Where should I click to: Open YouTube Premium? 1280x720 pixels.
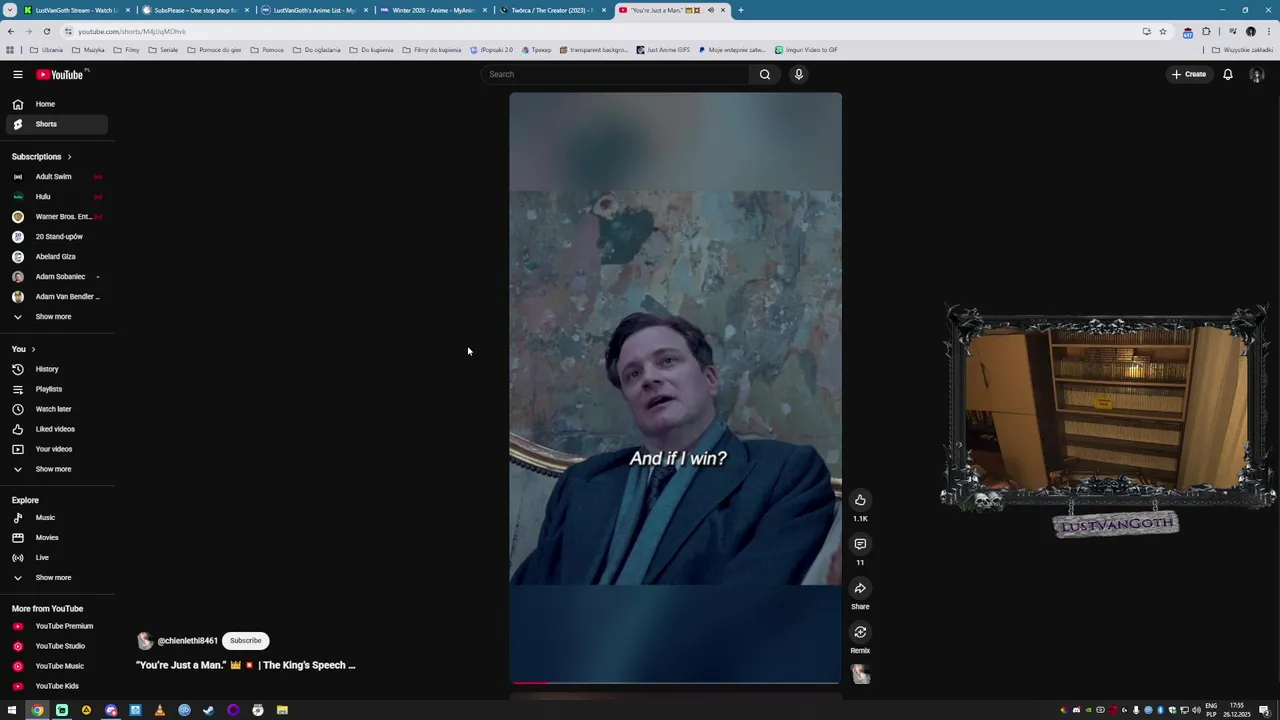click(55, 626)
